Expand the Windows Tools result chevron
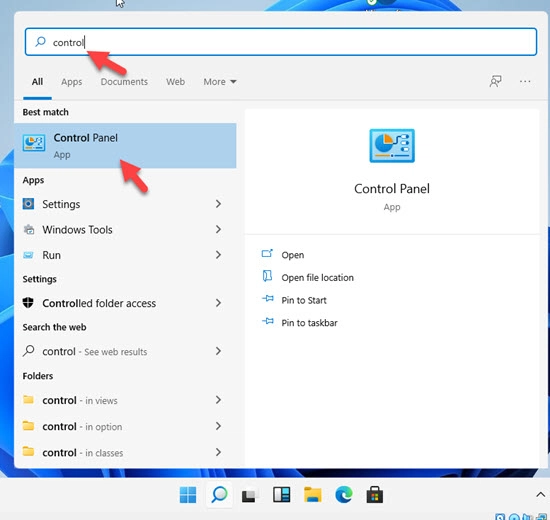This screenshot has height=520, width=550. tap(218, 229)
